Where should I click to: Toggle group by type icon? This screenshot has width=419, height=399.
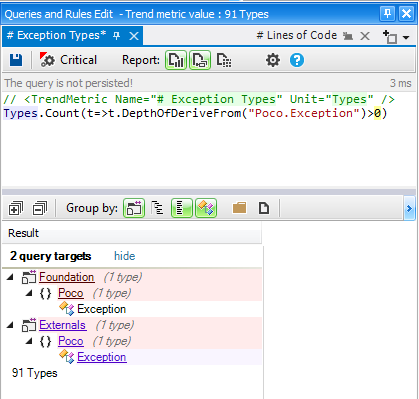click(206, 208)
